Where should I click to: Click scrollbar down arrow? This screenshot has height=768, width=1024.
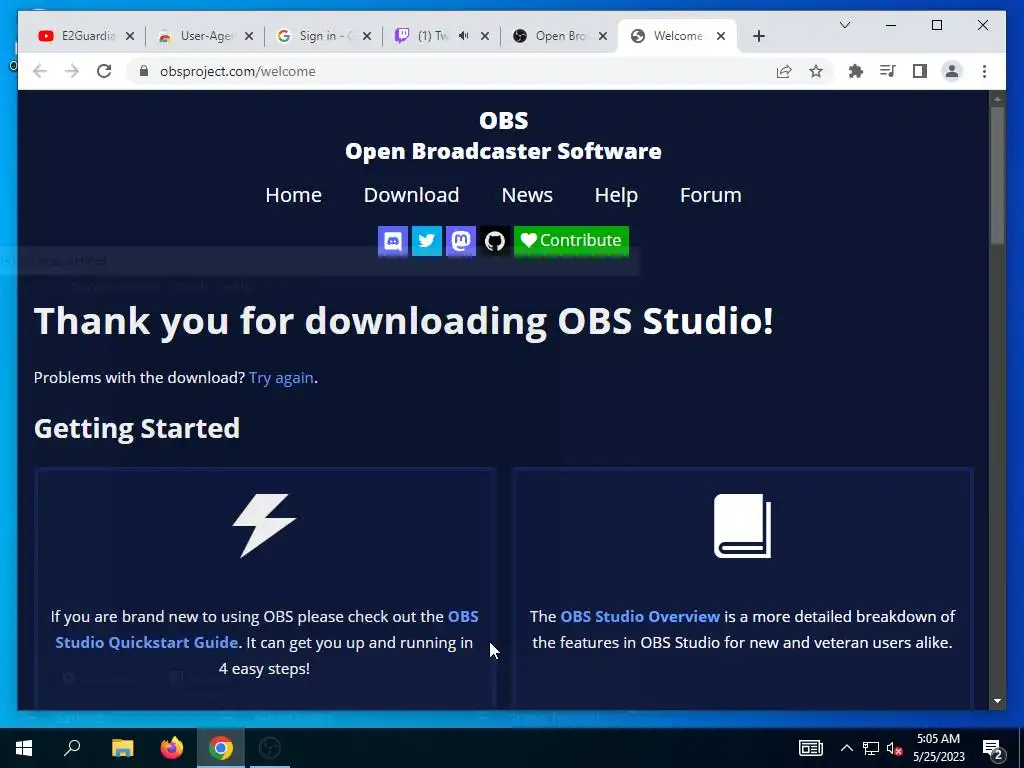coord(997,701)
